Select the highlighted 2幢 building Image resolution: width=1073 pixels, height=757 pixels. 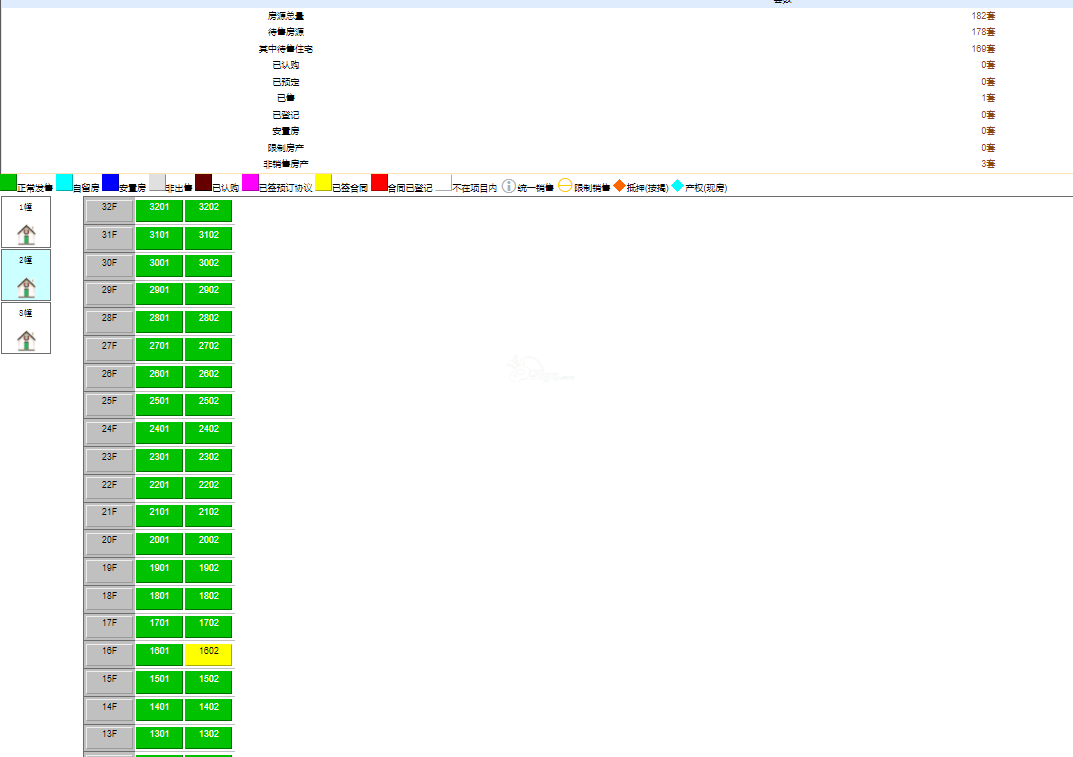[x=26, y=275]
